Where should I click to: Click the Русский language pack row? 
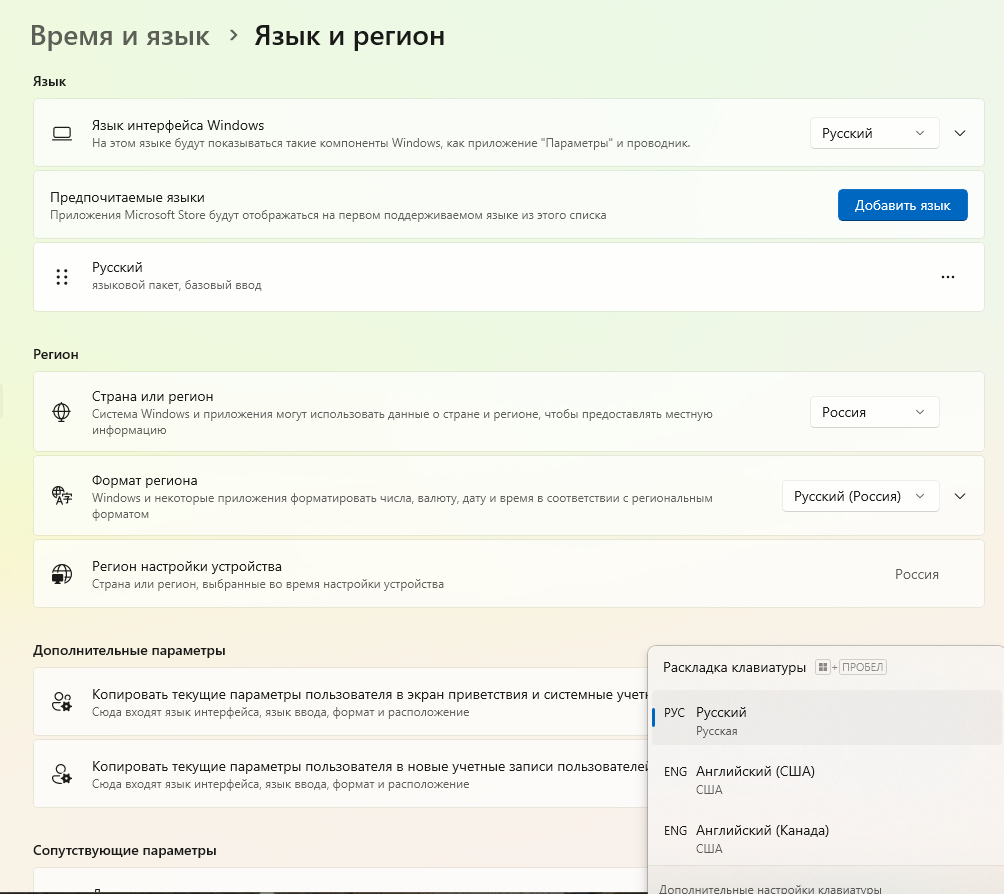[x=508, y=277]
